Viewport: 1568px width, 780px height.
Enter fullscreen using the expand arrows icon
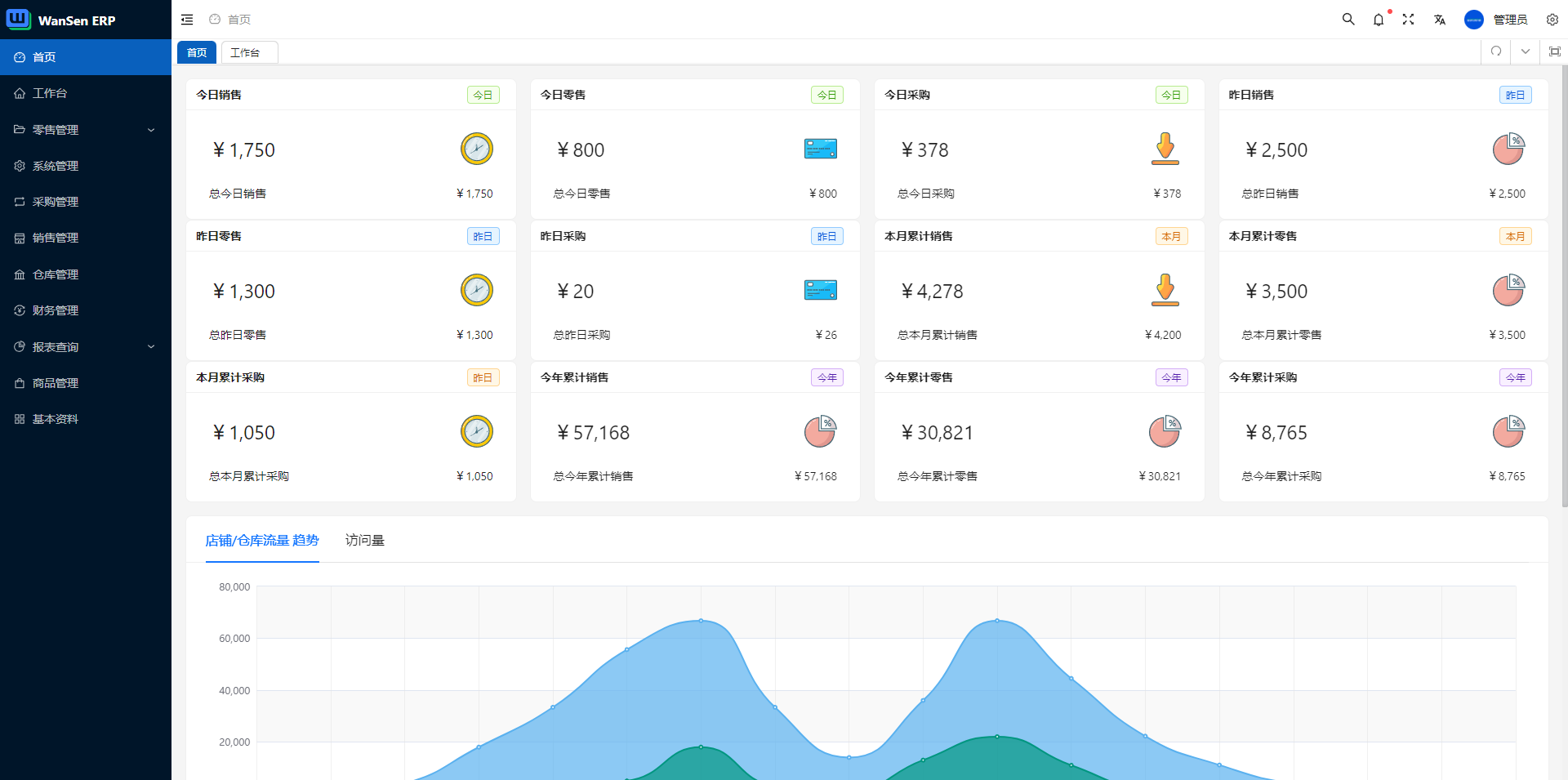[1409, 20]
